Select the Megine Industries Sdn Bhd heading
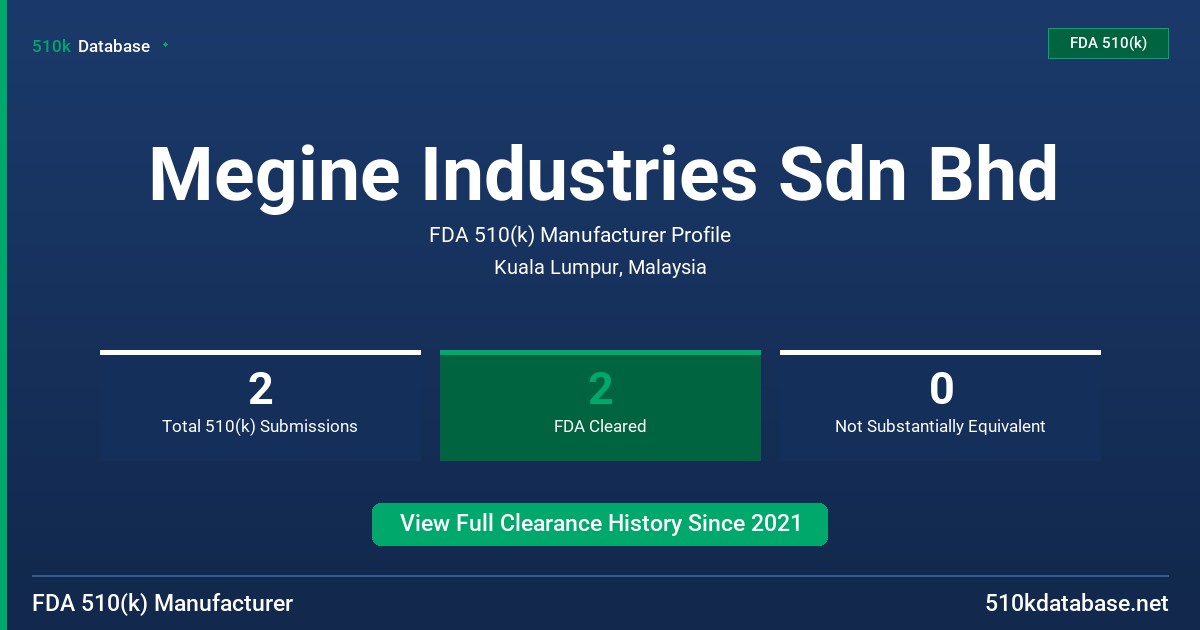 tap(603, 175)
